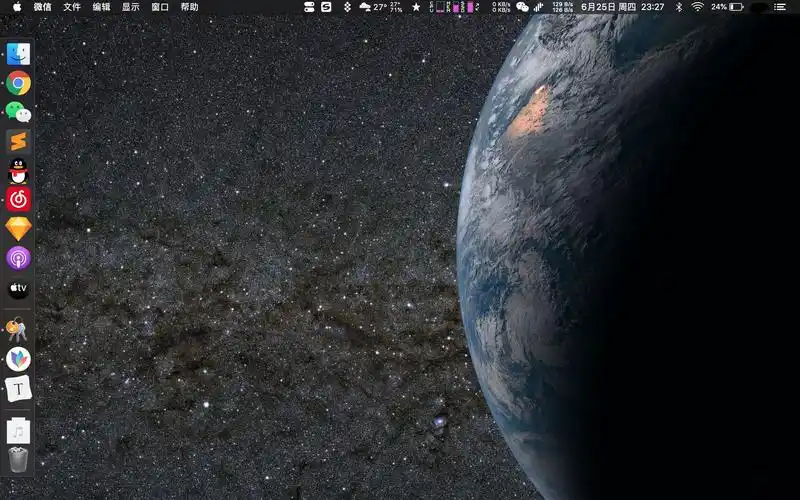The height and width of the screenshot is (500, 800).
Task: Expand the Wi-Fi status menu
Action: [697, 7]
